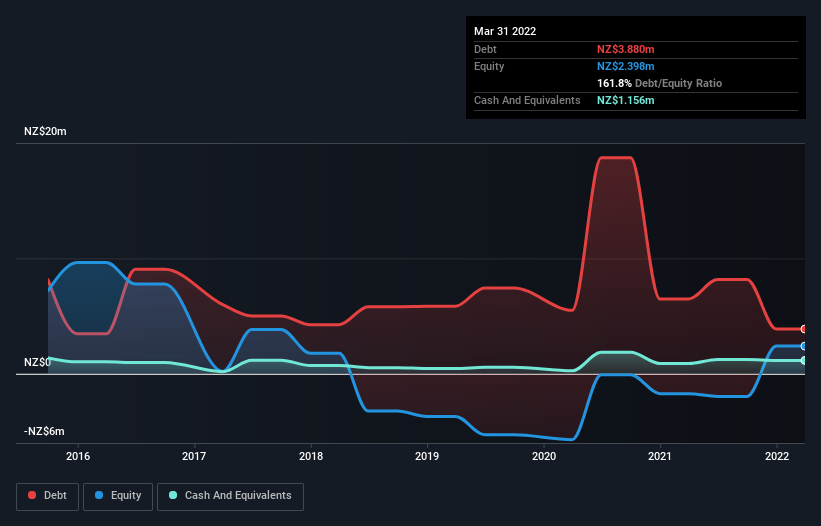
Task: Click the Cash And Equivalents tooltip label
Action: pos(527,100)
